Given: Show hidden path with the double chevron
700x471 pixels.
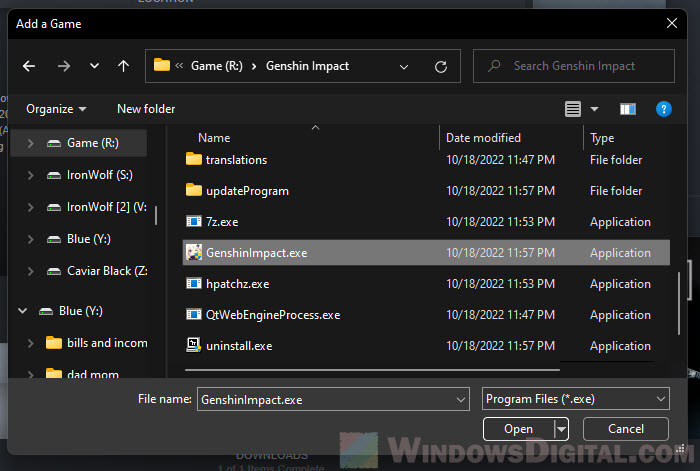Looking at the screenshot, I should 179,66.
